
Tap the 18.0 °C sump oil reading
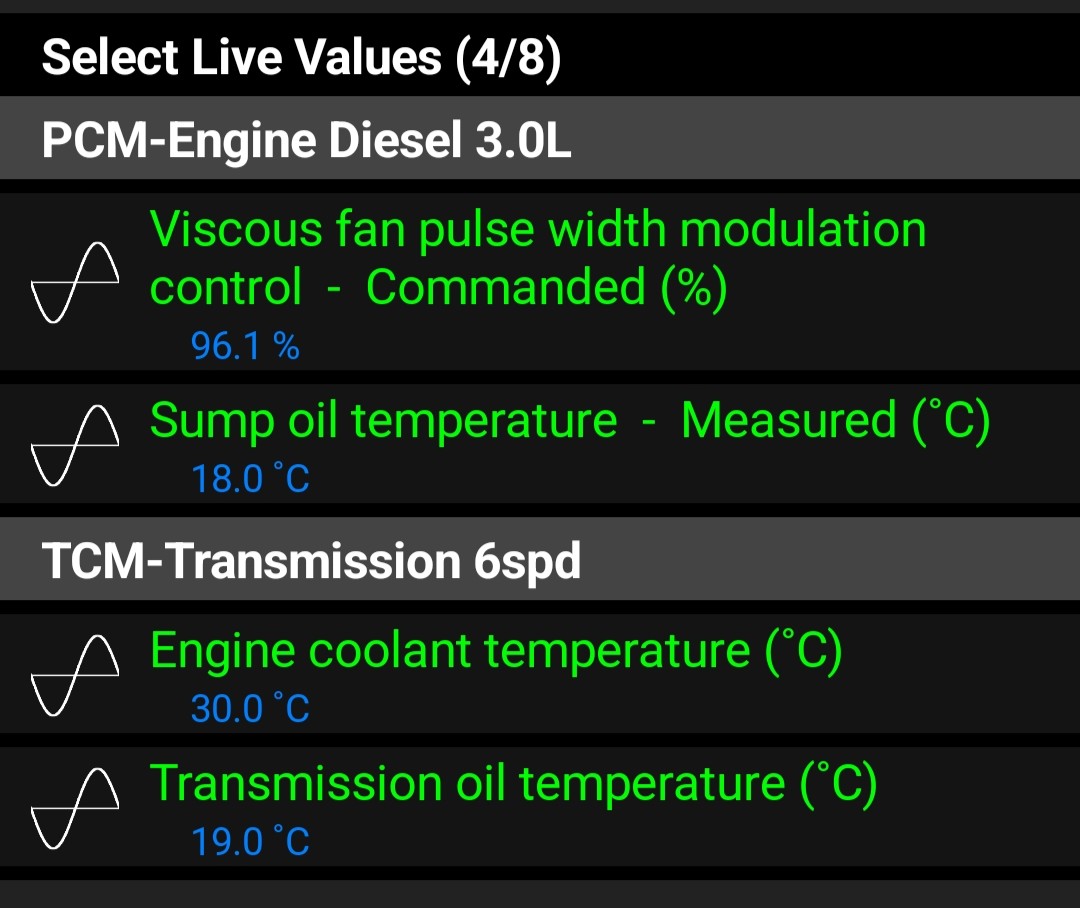pos(250,478)
